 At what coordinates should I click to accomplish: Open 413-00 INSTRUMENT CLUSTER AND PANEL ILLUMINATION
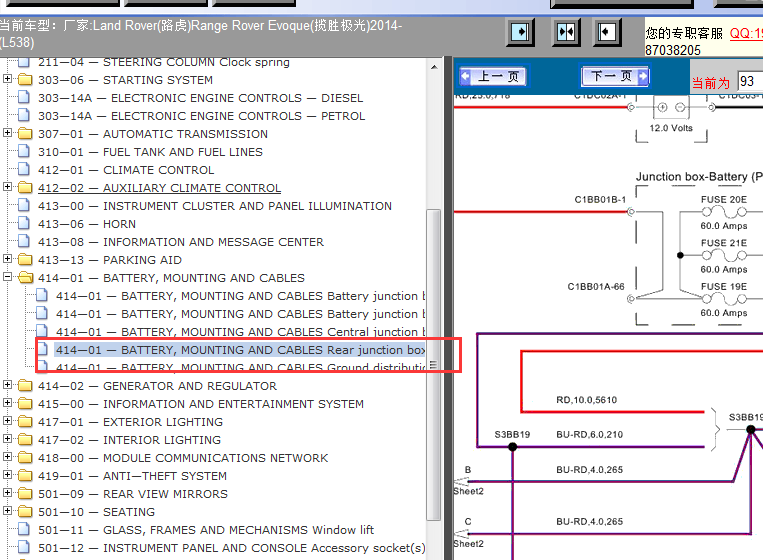215,206
